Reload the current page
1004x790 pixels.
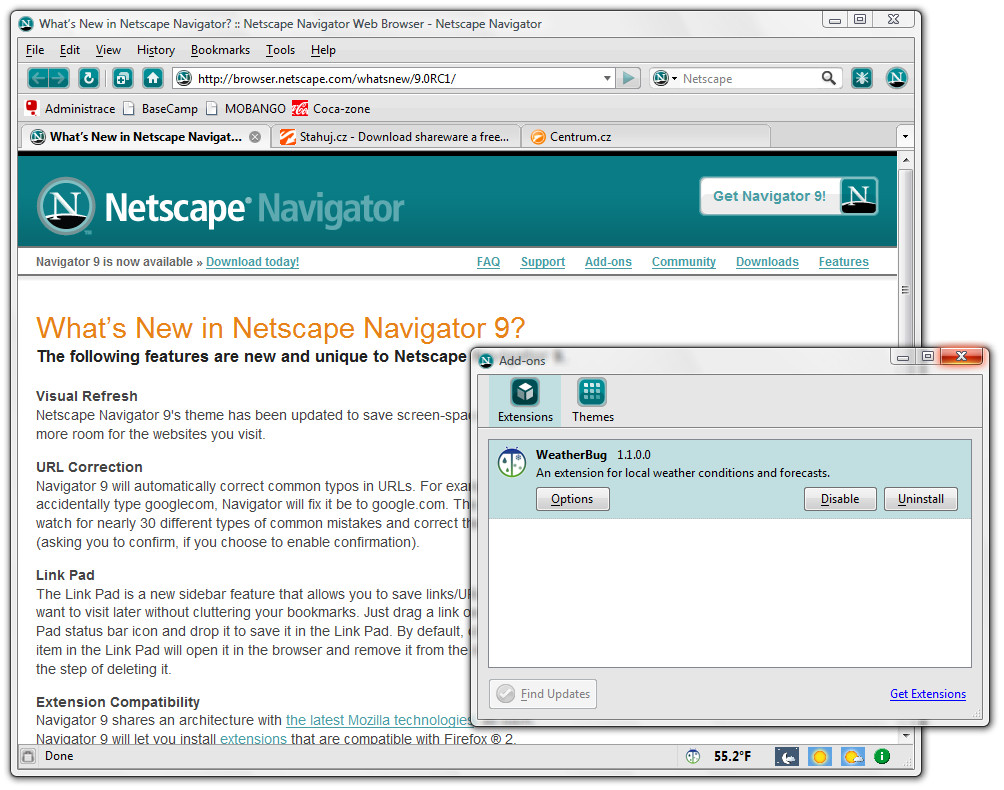[88, 78]
